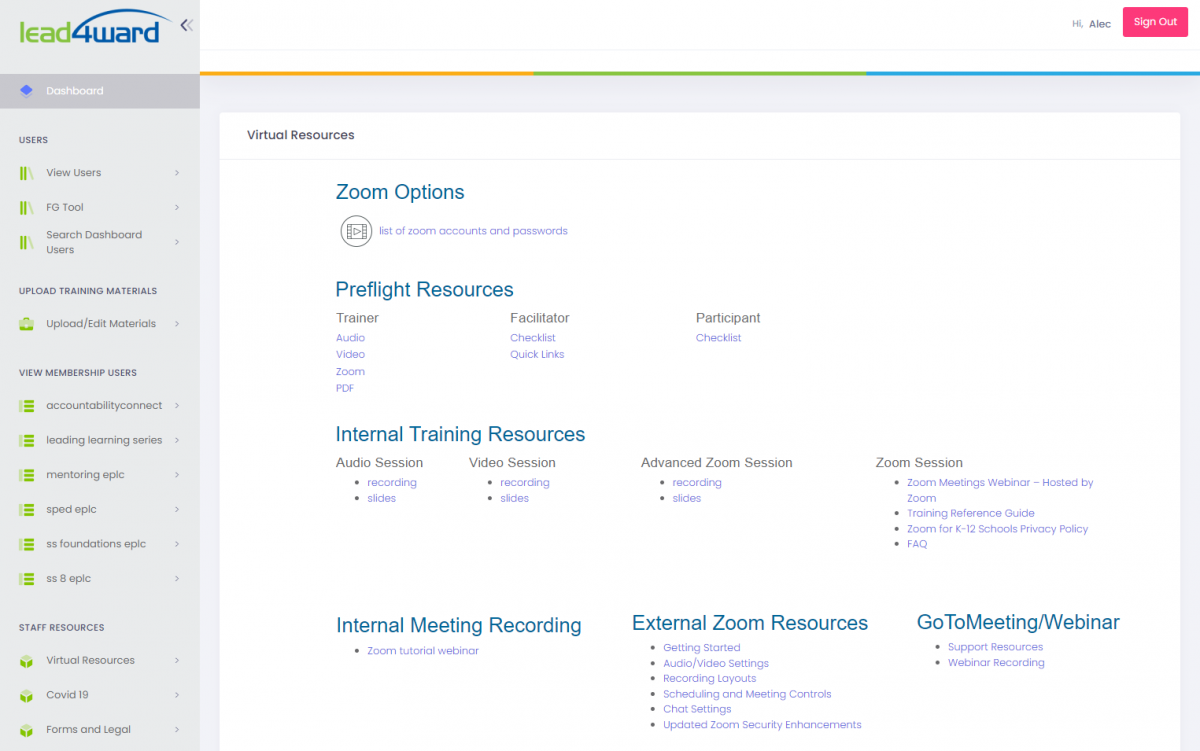Expand the Covid 19 chevron
Image resolution: width=1200 pixels, height=751 pixels.
177,695
